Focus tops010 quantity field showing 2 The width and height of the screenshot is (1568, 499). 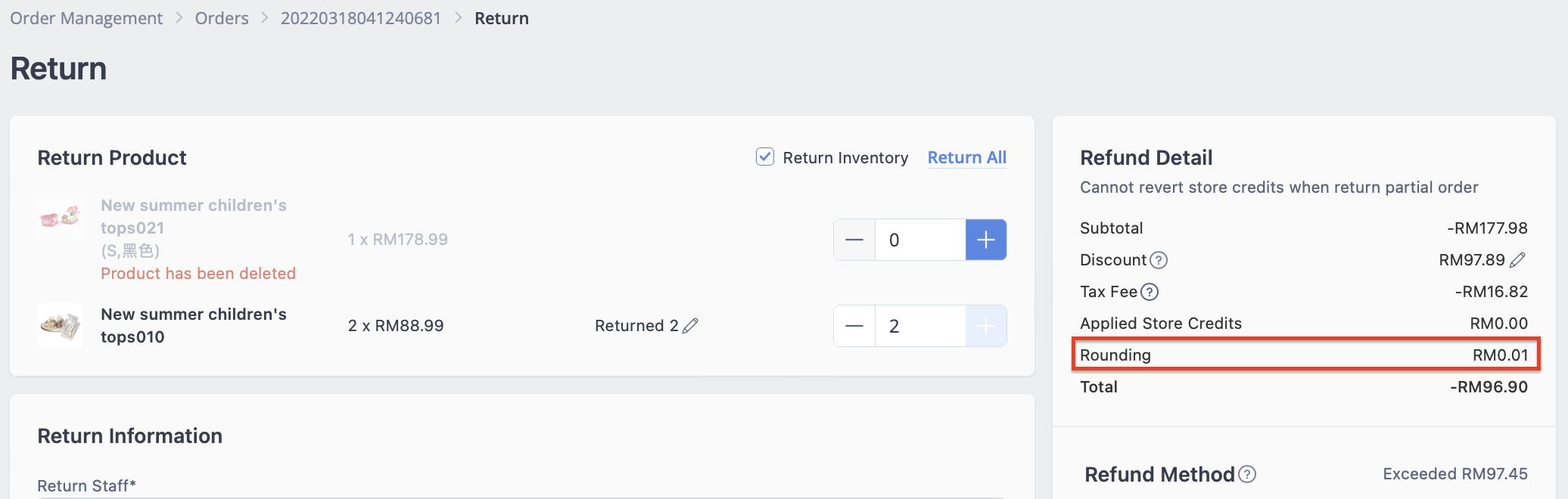coord(920,326)
